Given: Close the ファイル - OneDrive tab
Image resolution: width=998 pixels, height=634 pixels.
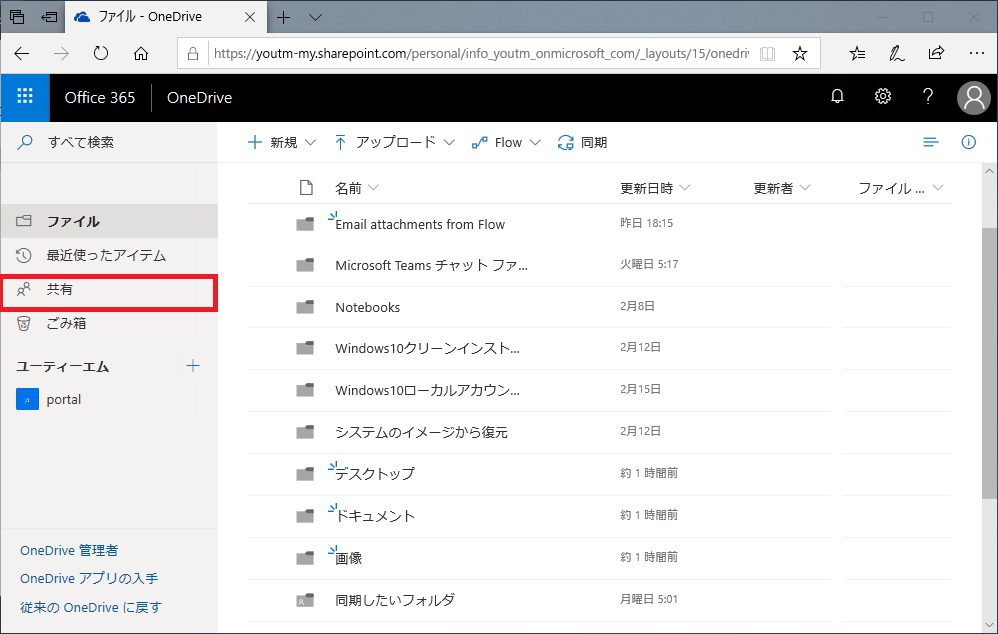Looking at the screenshot, I should click(250, 17).
